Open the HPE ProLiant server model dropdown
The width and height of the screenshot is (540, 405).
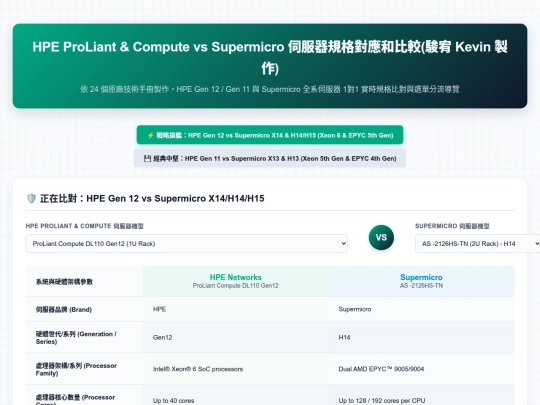(186, 243)
